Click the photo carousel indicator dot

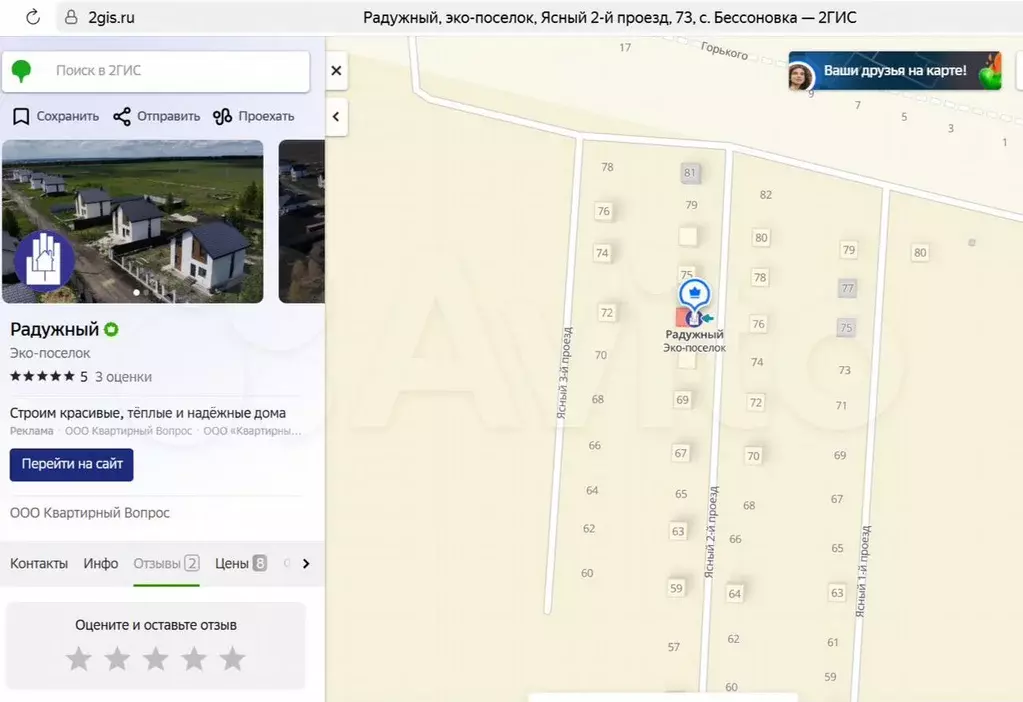(x=136, y=292)
